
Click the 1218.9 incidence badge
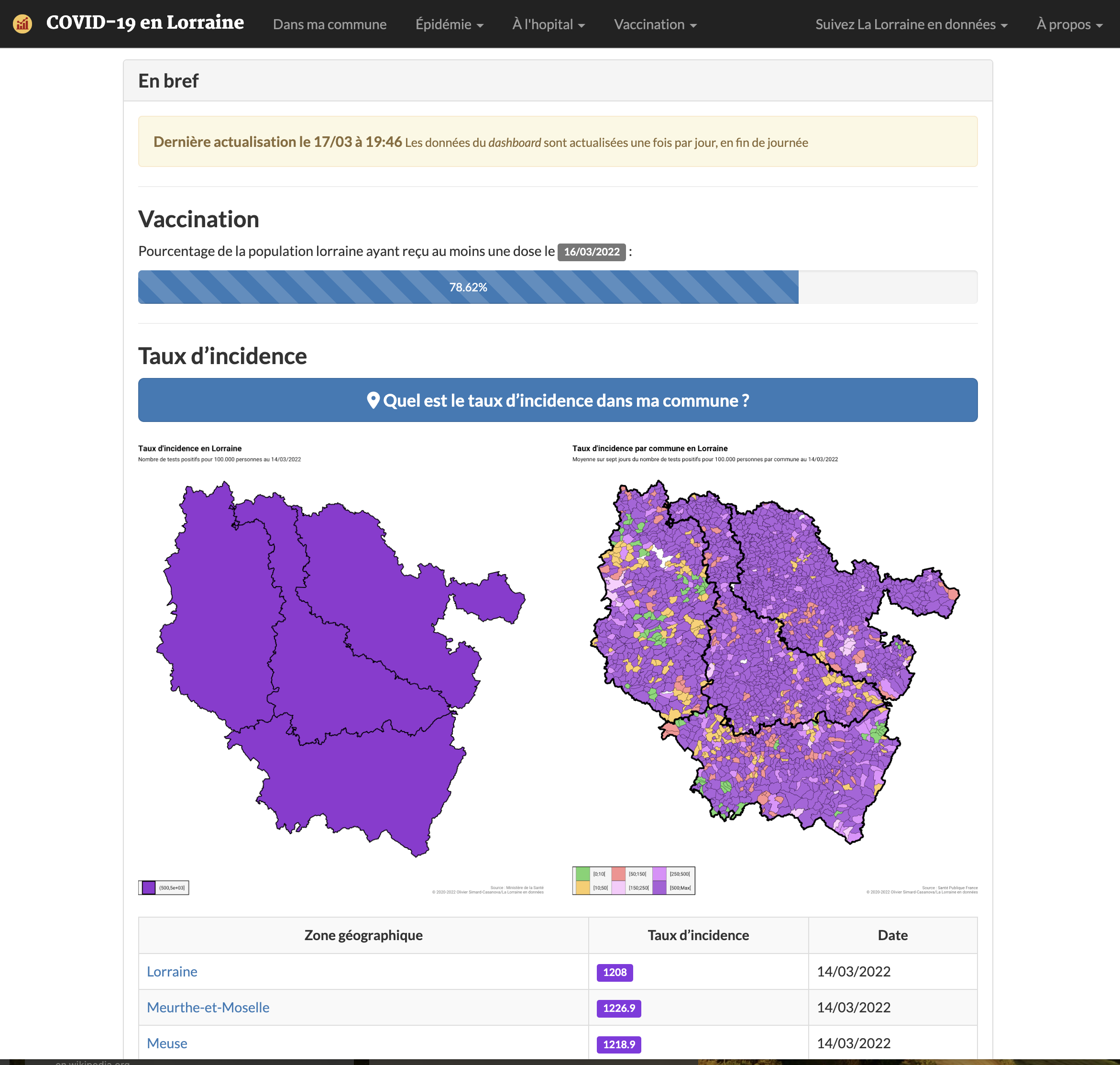pyautogui.click(x=619, y=1044)
